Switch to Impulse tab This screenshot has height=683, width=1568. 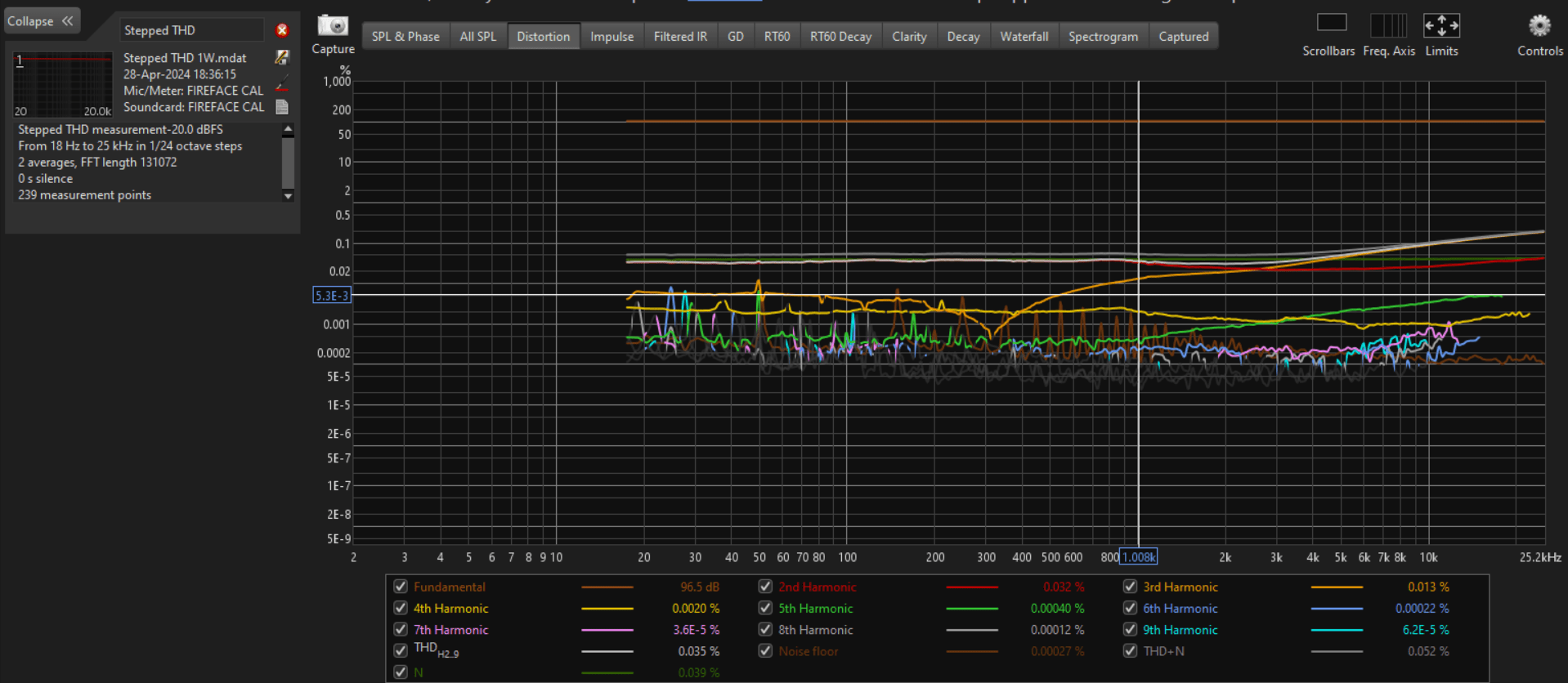pyautogui.click(x=612, y=37)
